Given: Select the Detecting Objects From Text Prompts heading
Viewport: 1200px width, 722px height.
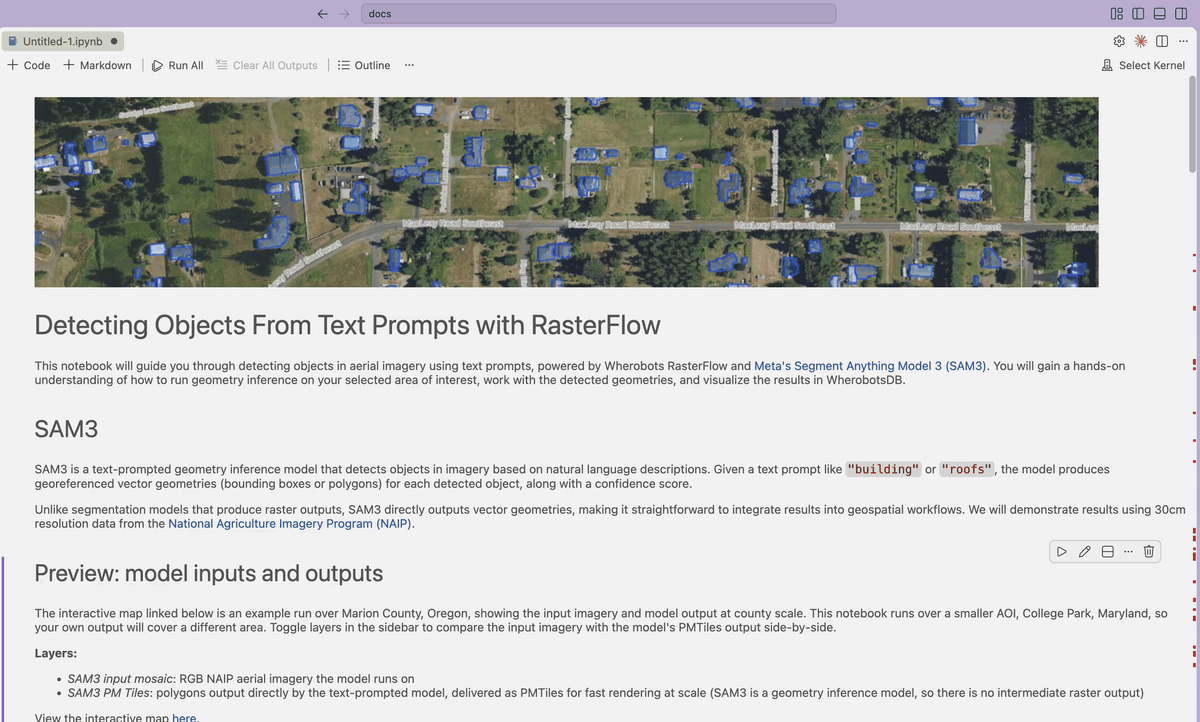Looking at the screenshot, I should (347, 326).
